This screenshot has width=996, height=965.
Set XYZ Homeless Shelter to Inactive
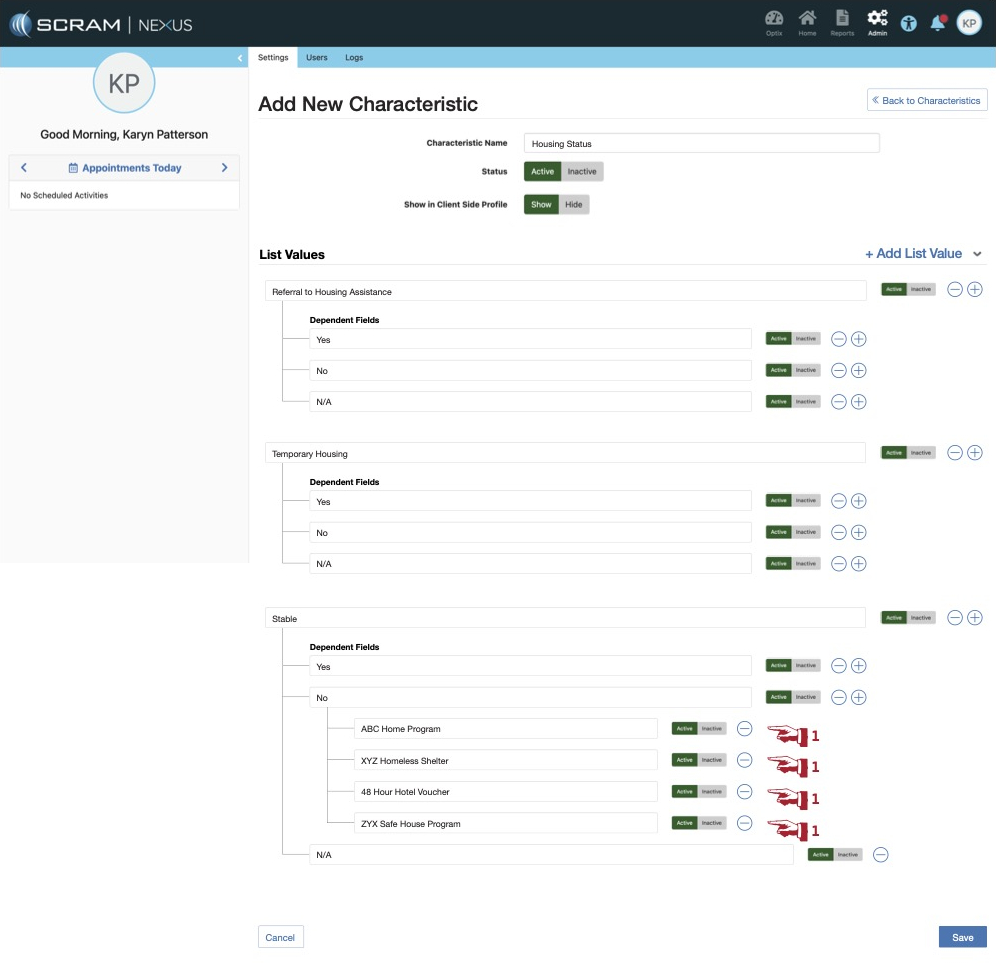click(x=711, y=760)
